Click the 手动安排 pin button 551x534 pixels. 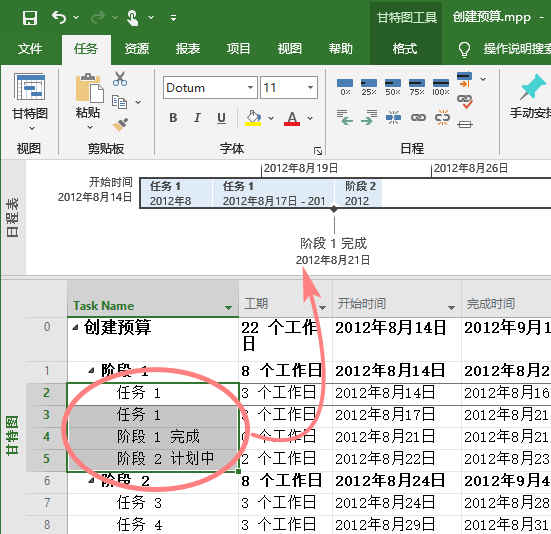tap(530, 96)
